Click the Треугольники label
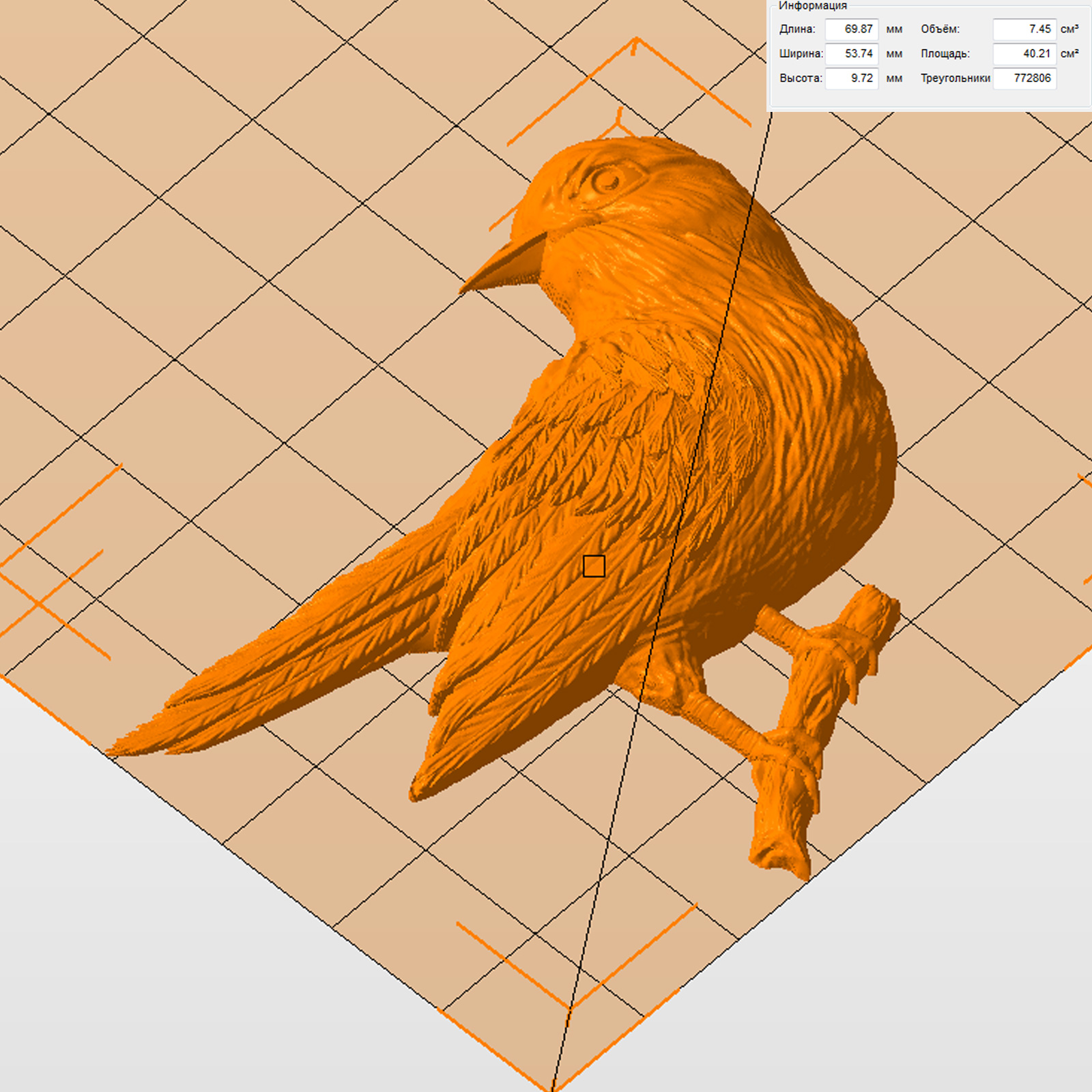The height and width of the screenshot is (1092, 1092). coord(955,78)
